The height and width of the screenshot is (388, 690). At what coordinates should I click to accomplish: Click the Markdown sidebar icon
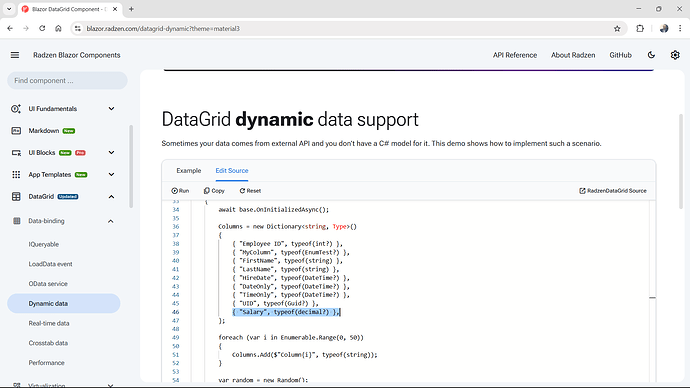click(16, 131)
